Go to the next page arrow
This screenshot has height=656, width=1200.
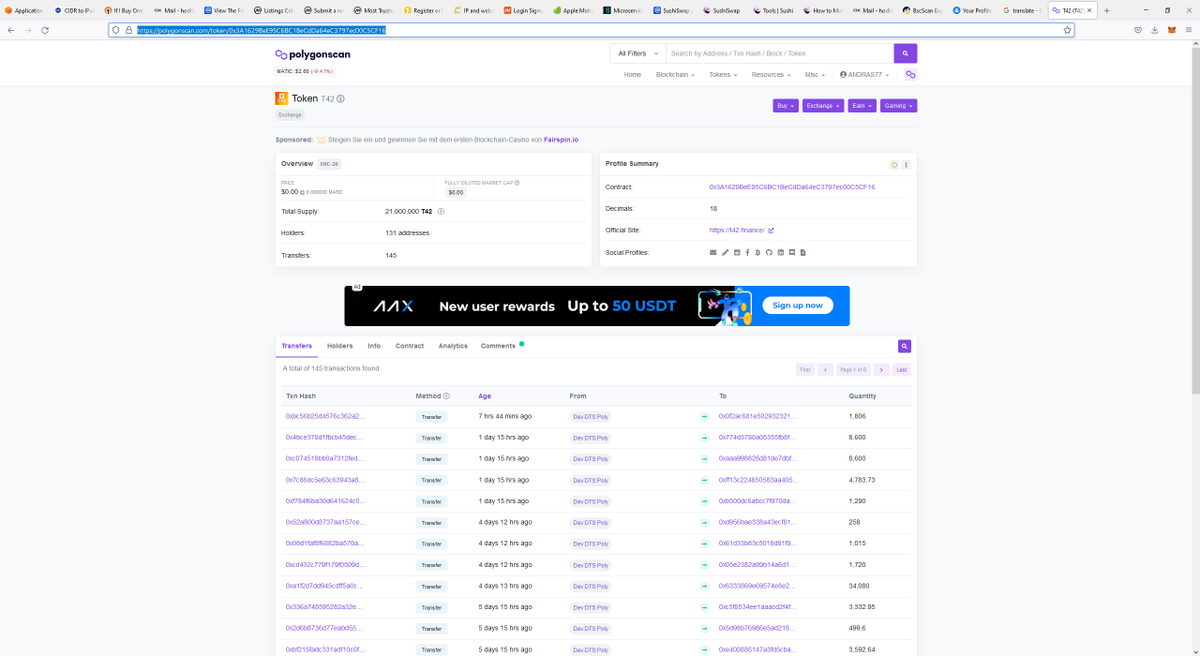pyautogui.click(x=881, y=369)
